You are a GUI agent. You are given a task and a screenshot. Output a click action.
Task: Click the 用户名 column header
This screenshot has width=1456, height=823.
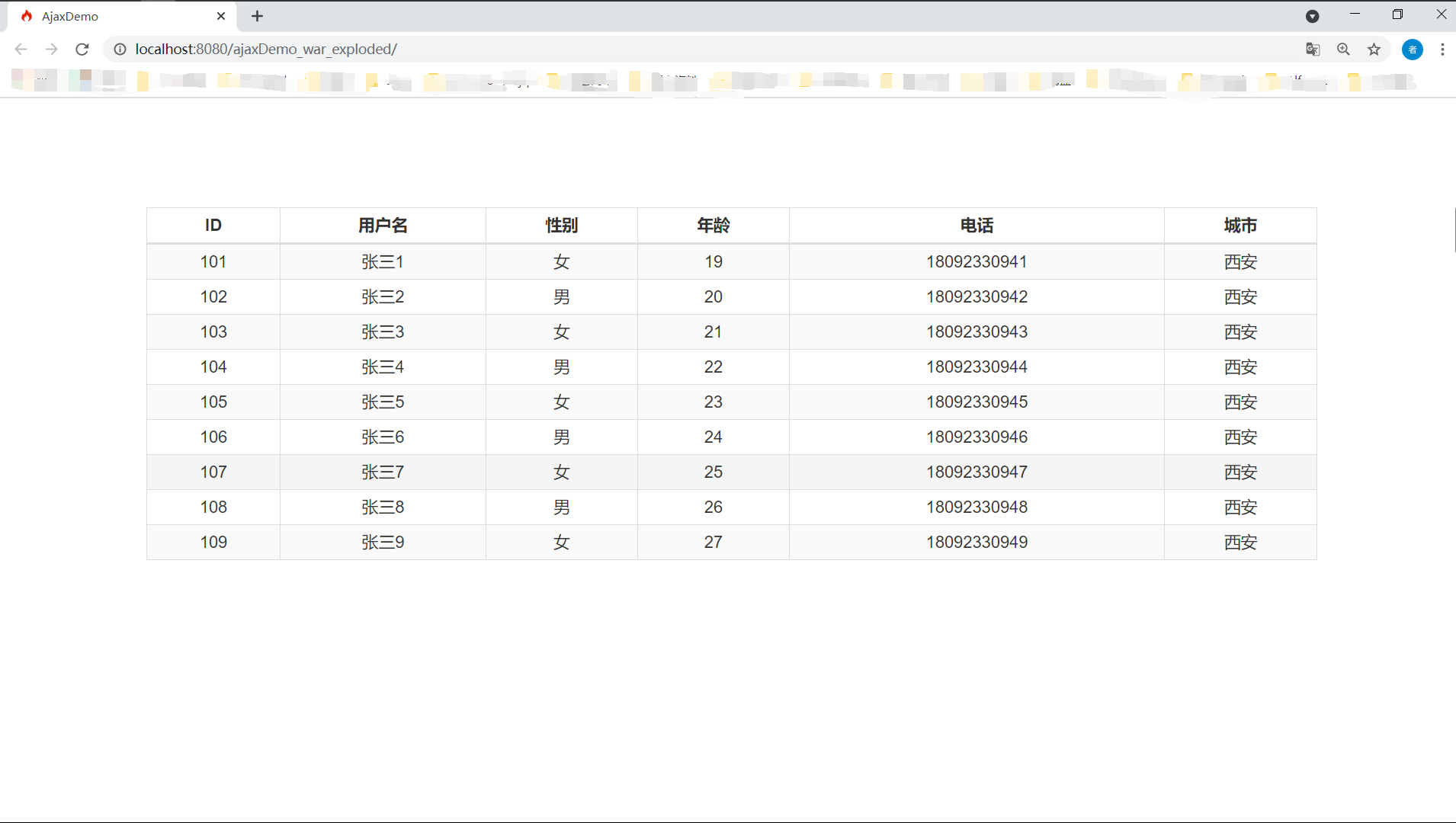(x=382, y=225)
